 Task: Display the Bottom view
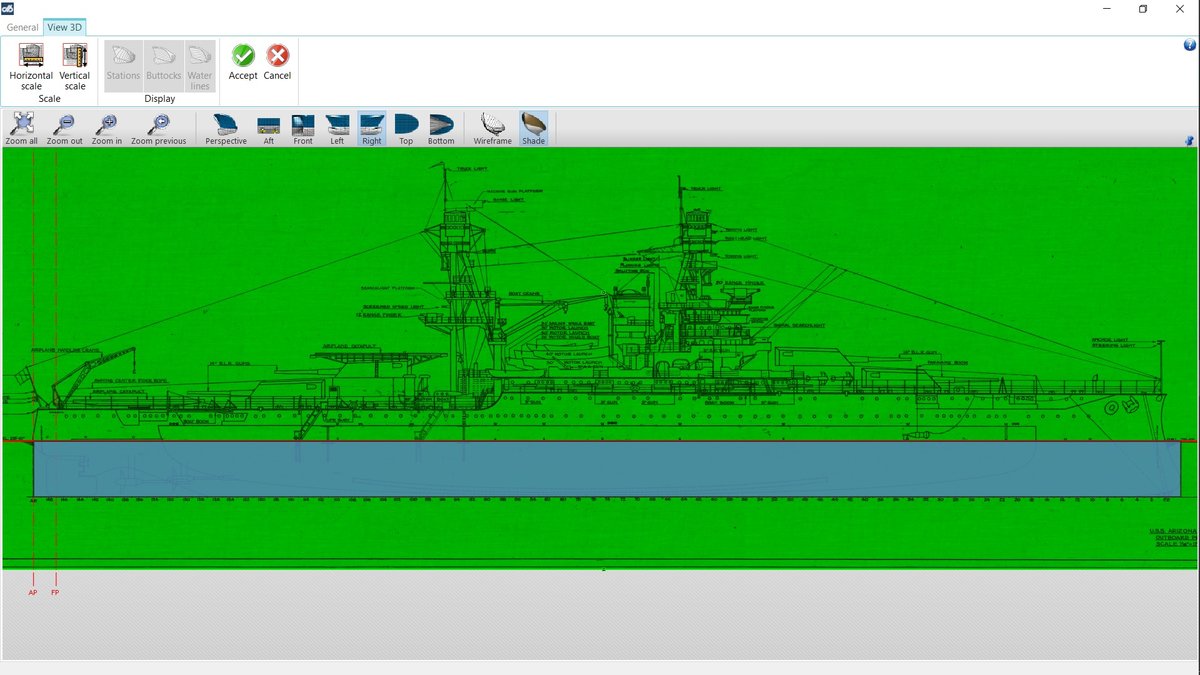coord(441,128)
